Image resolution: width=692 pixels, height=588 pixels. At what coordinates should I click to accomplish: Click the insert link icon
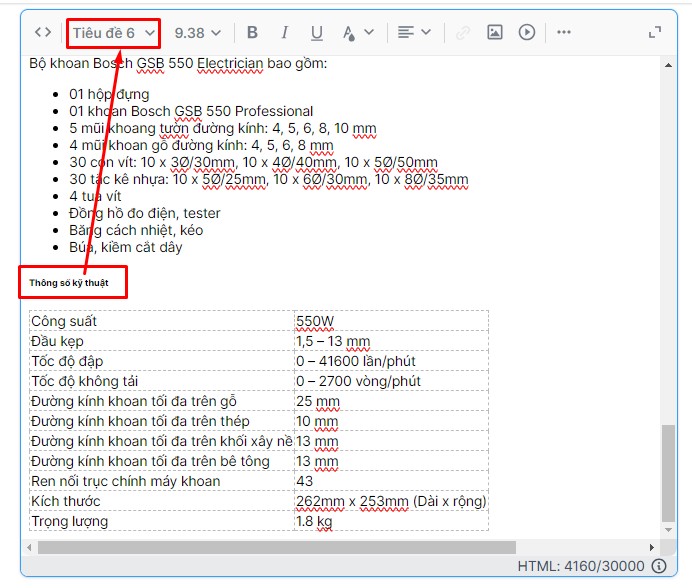point(463,33)
